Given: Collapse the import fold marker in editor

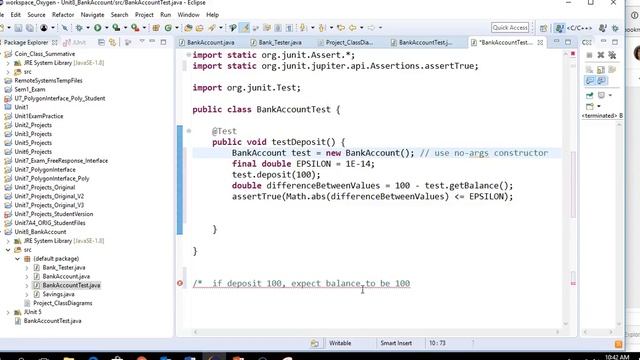Looking at the screenshot, I should (x=189, y=55).
